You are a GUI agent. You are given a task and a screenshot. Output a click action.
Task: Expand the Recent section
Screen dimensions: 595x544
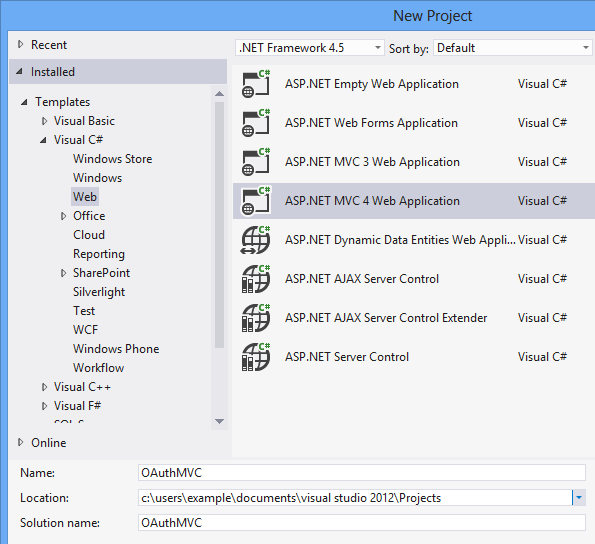click(20, 44)
